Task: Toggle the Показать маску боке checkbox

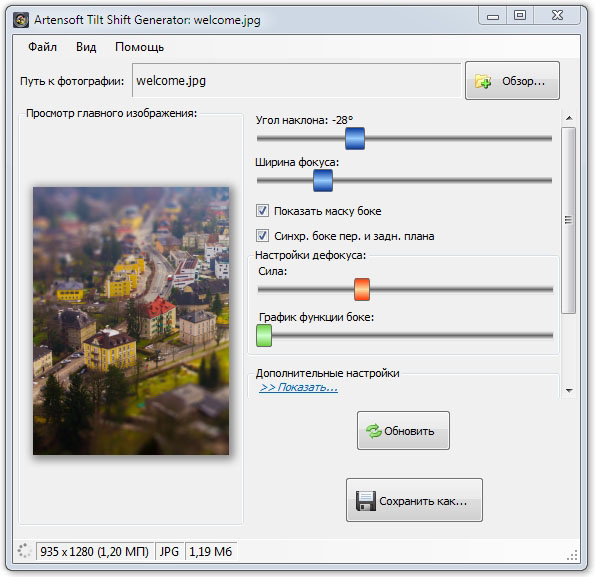Action: [262, 211]
